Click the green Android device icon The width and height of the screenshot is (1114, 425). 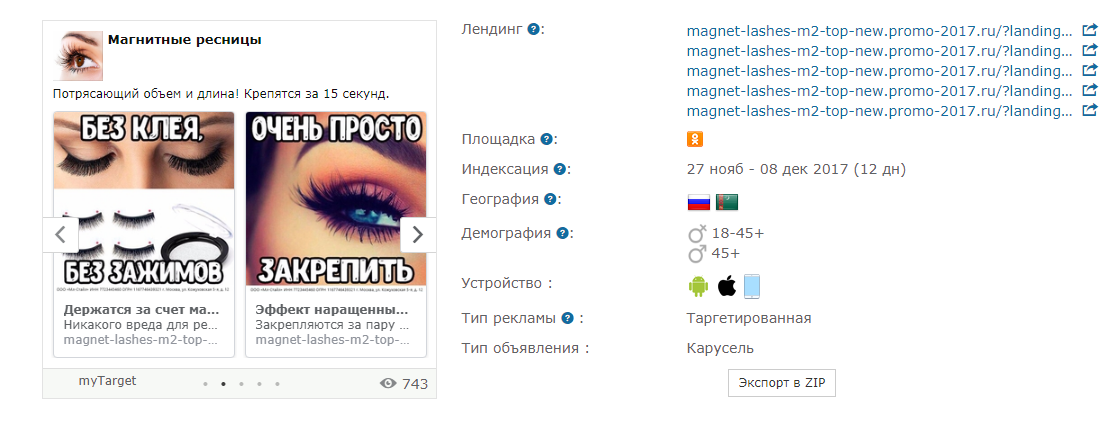[x=698, y=286]
